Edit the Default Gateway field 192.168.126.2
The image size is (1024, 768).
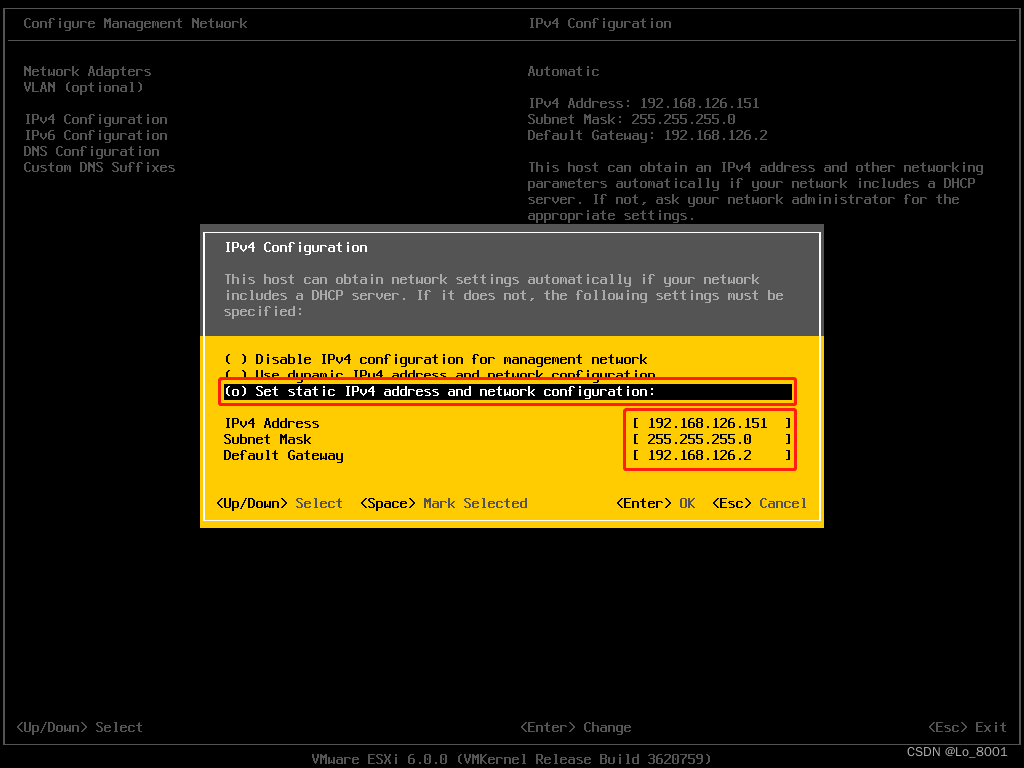coord(711,455)
